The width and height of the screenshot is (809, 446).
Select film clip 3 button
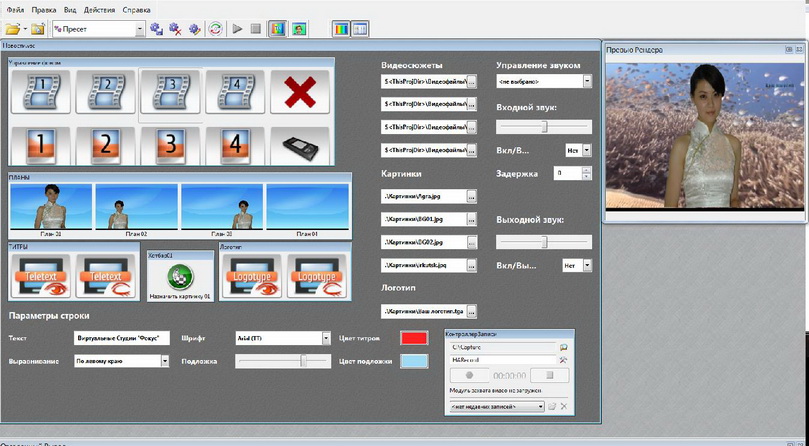pyautogui.click(x=170, y=91)
